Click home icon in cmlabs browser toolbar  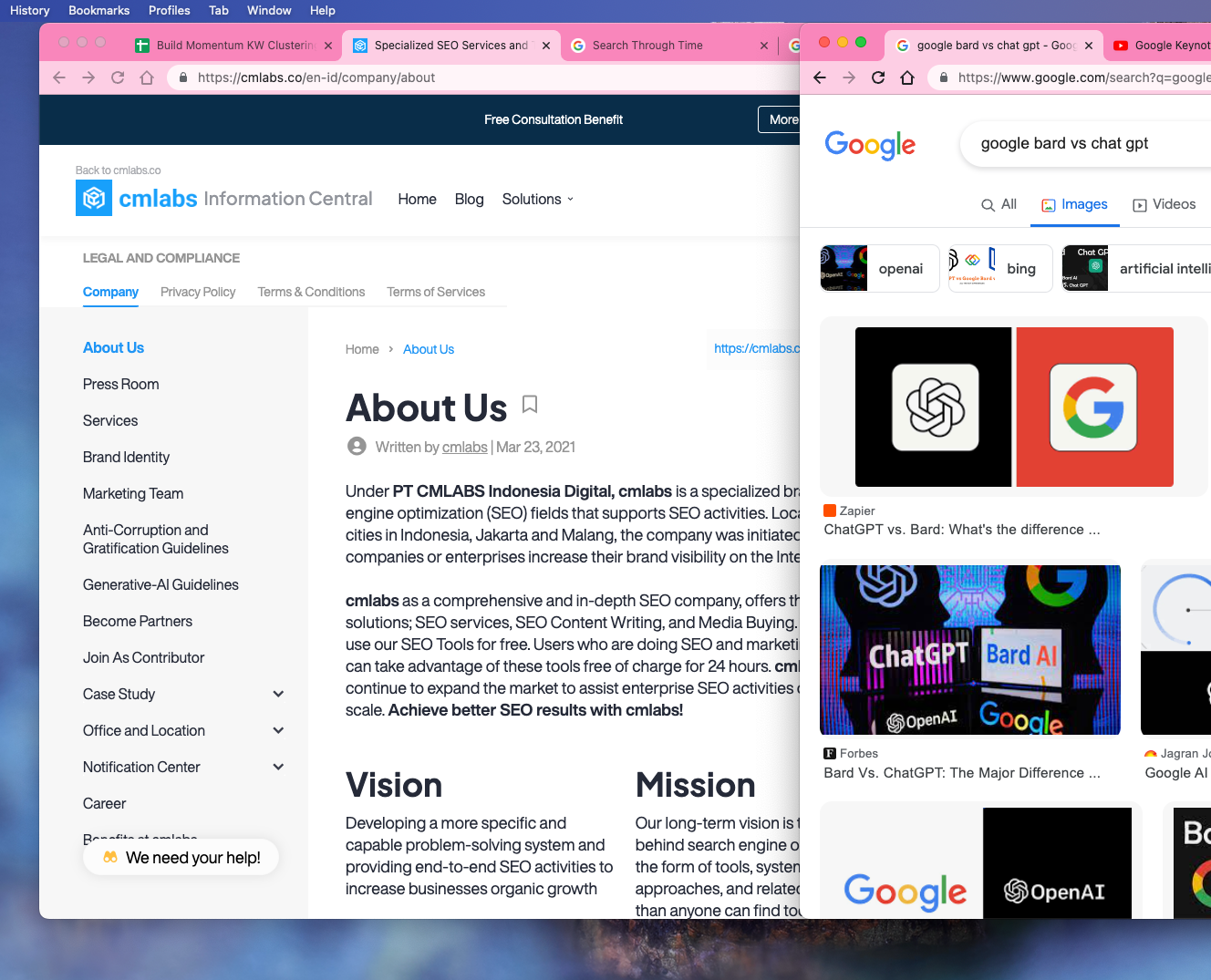[147, 77]
